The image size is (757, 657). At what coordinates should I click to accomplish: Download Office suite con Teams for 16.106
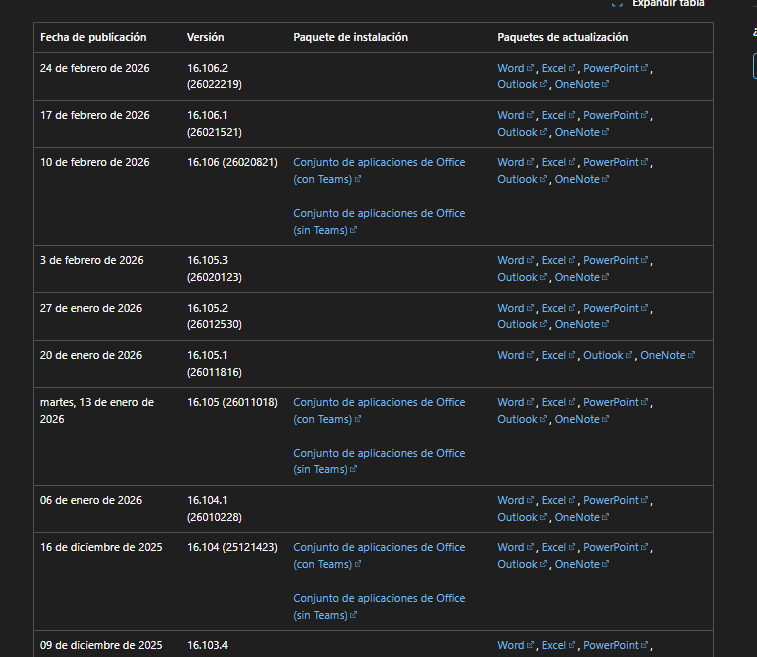click(379, 170)
